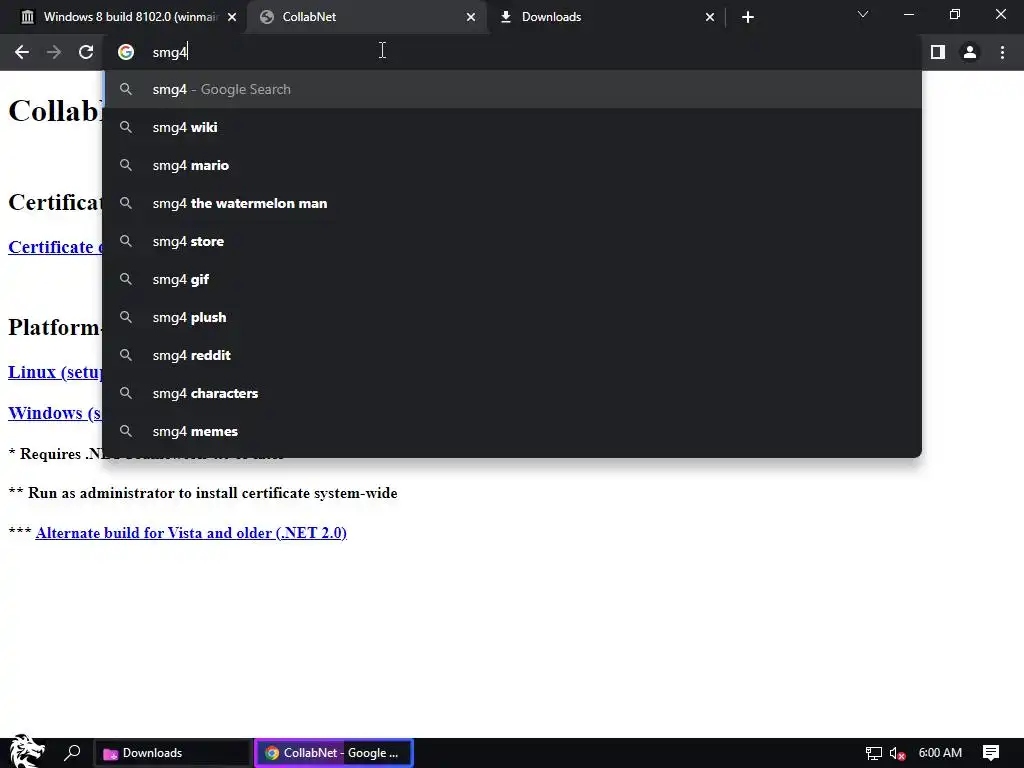Switch to the Windows 8 build 8102.0 tab
Screen dimensions: 1024x768
[x=124, y=17]
